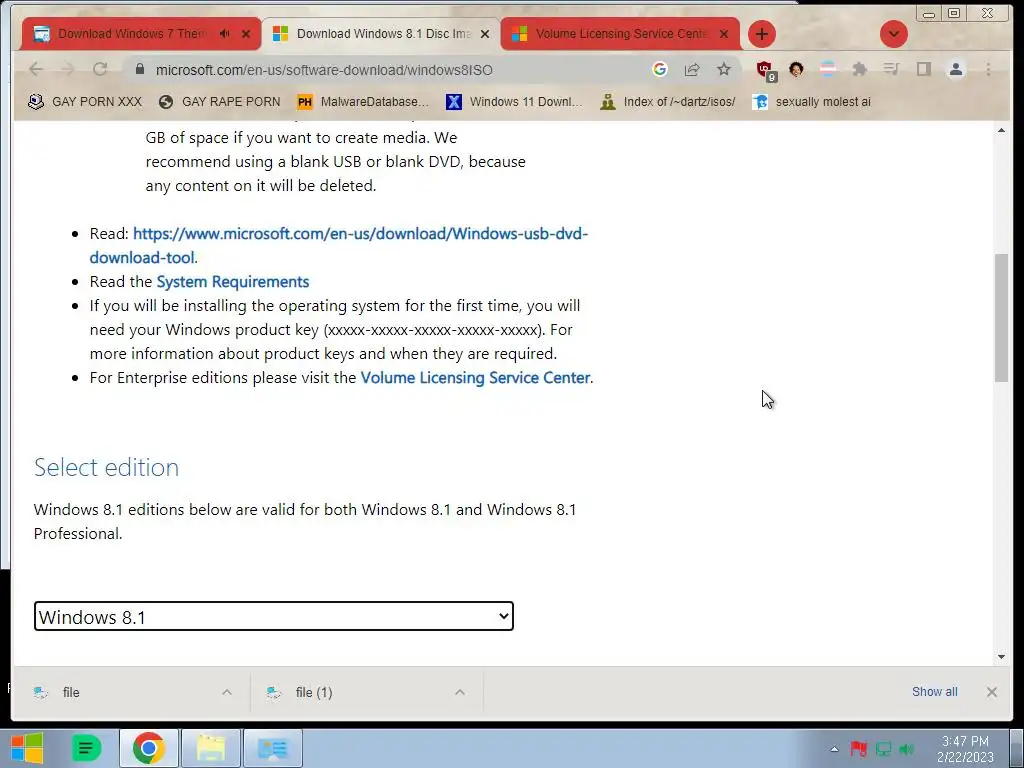Visit the Volume Licensing Service Center link
Image resolution: width=1024 pixels, height=768 pixels.
pos(475,377)
